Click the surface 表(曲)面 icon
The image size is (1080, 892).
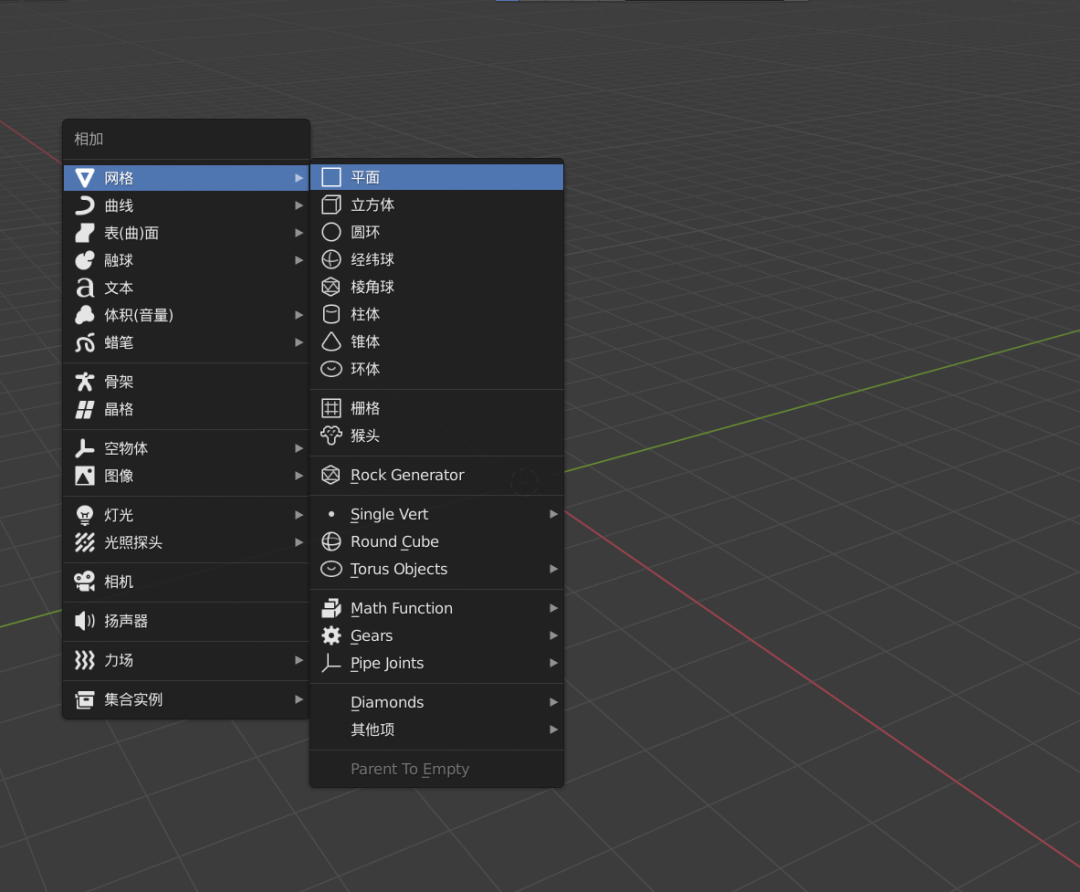tap(85, 233)
